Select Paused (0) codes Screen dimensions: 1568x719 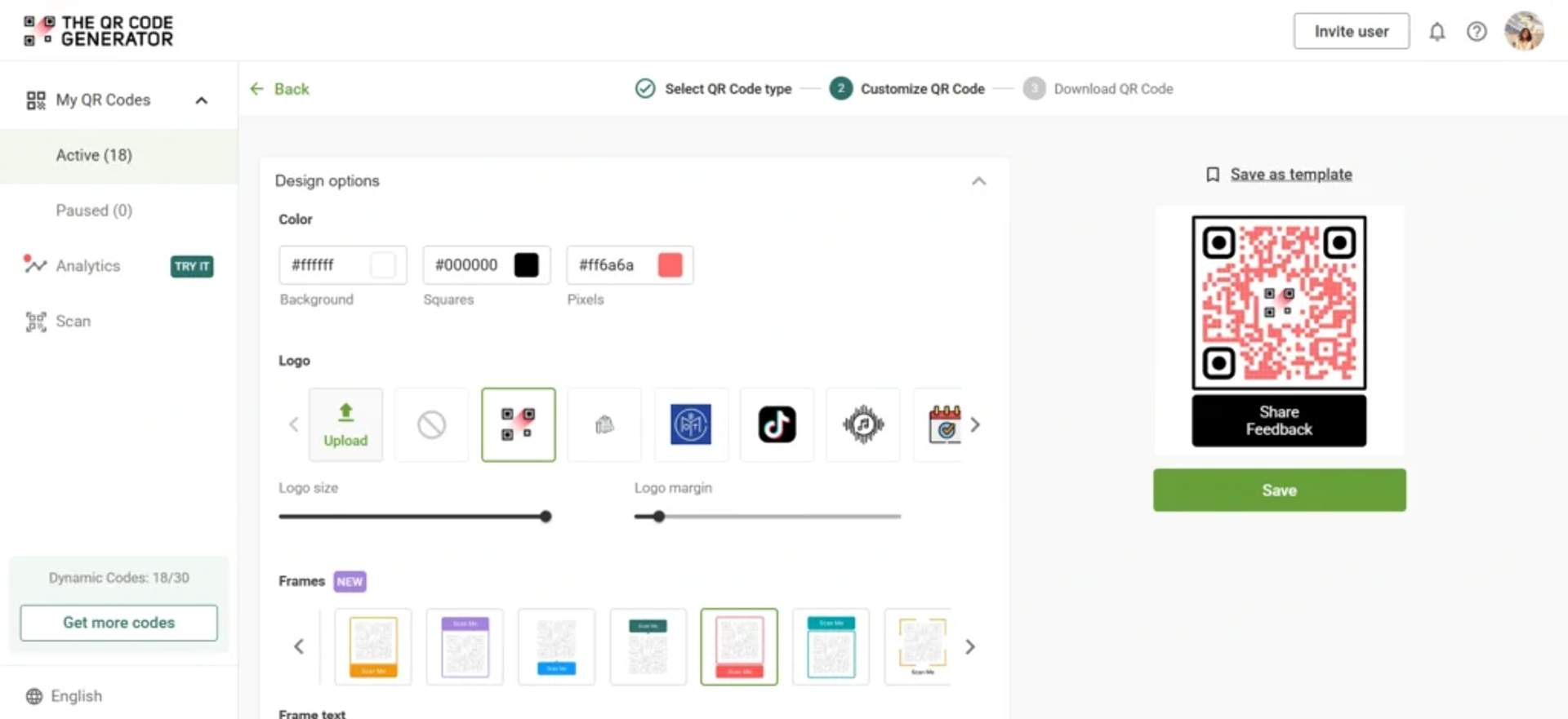click(94, 211)
